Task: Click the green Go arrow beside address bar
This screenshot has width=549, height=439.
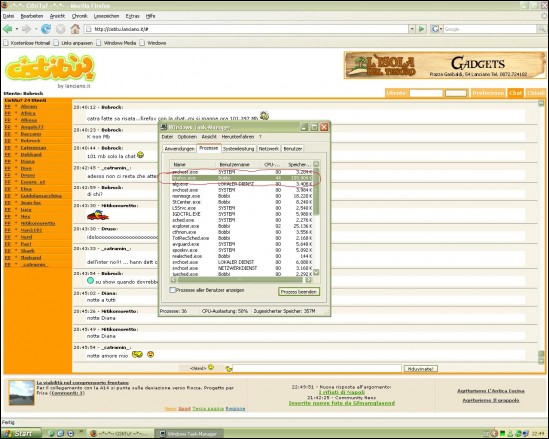Action: coord(422,29)
